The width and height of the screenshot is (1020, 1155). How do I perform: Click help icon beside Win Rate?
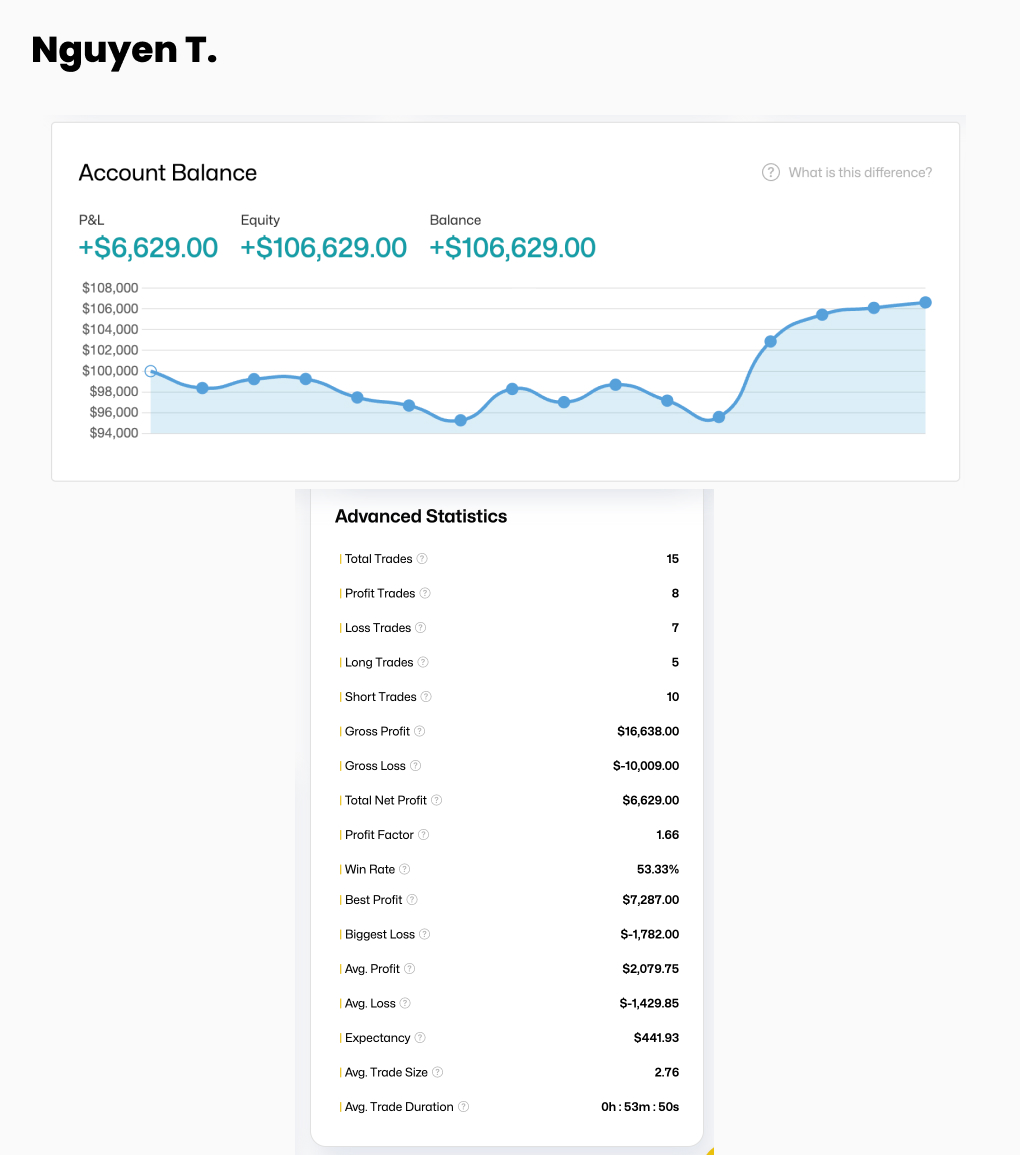click(405, 869)
